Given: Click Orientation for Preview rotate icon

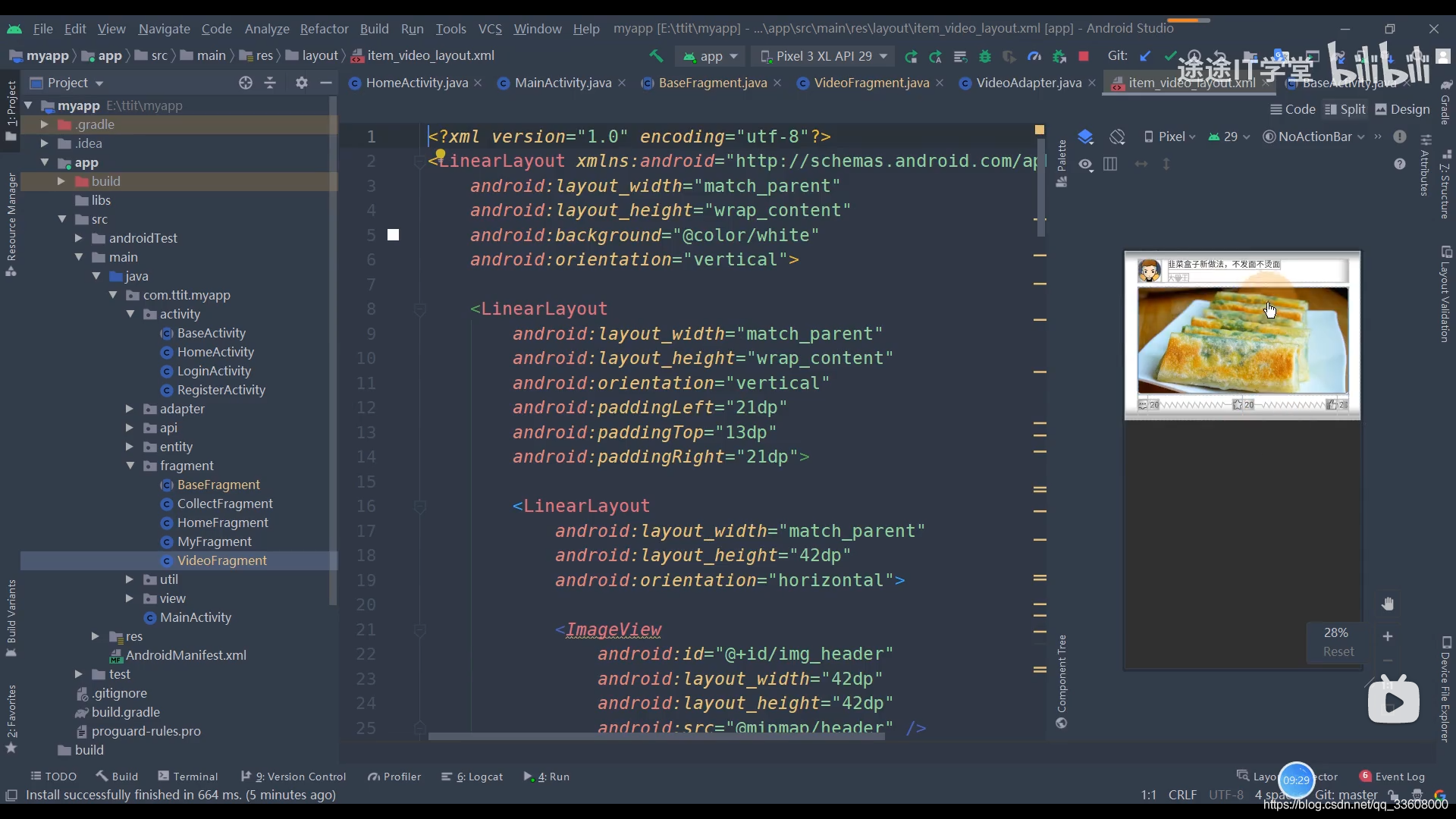Looking at the screenshot, I should [1117, 136].
